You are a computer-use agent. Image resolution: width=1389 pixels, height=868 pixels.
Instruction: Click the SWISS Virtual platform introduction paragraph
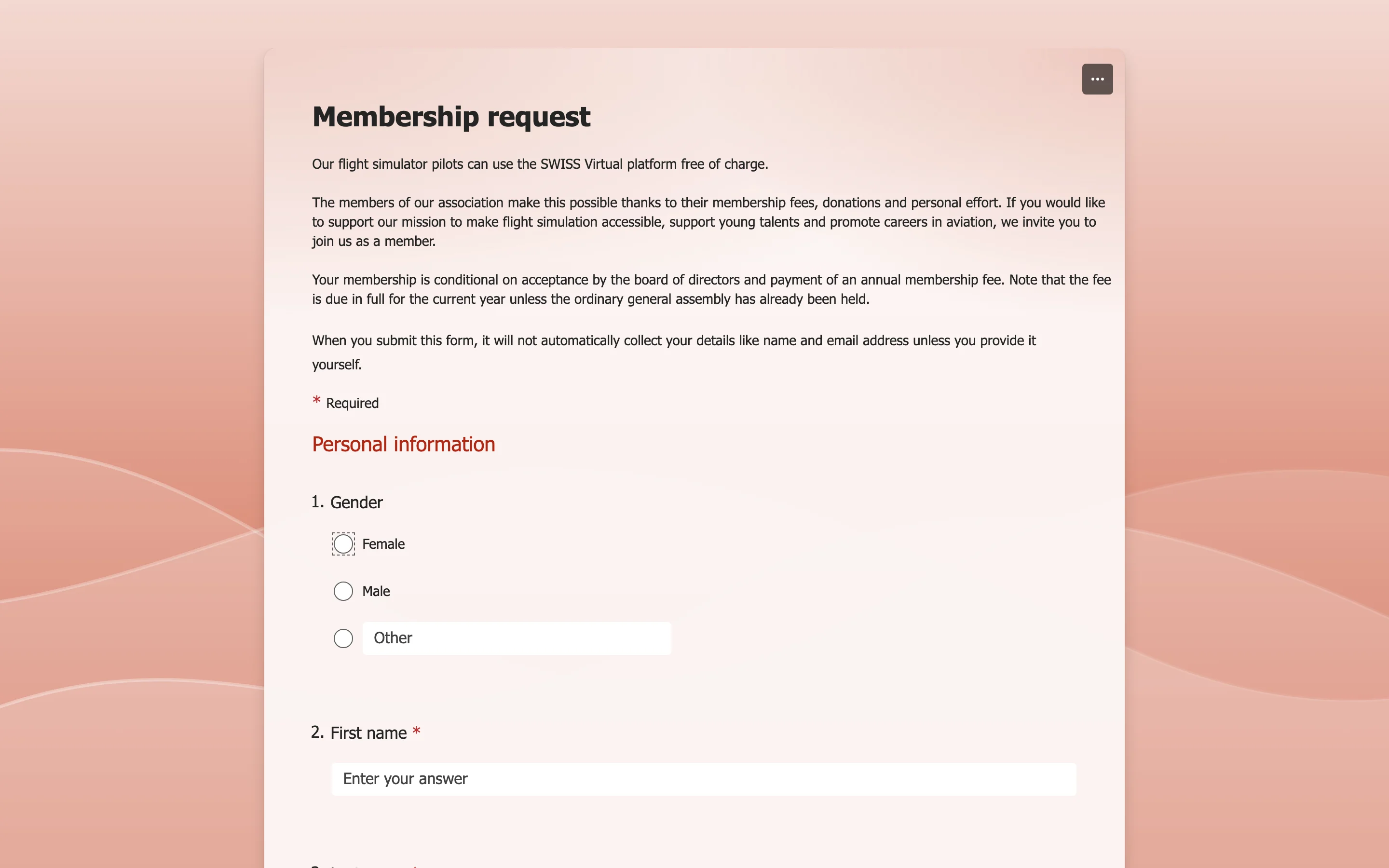539,163
